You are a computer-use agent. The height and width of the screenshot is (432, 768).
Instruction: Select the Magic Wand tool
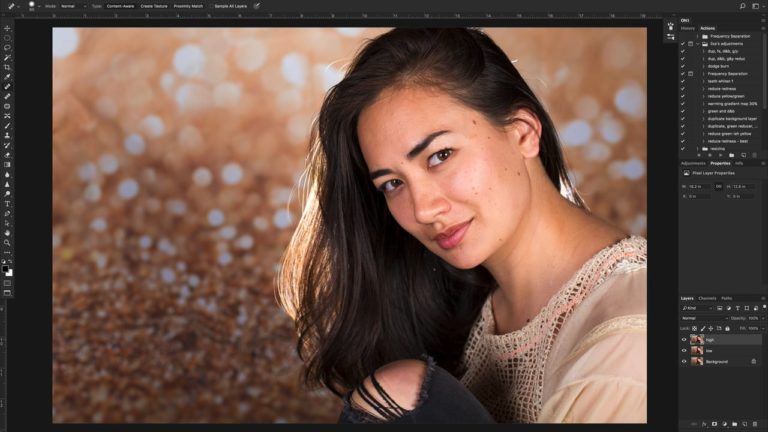(7, 58)
